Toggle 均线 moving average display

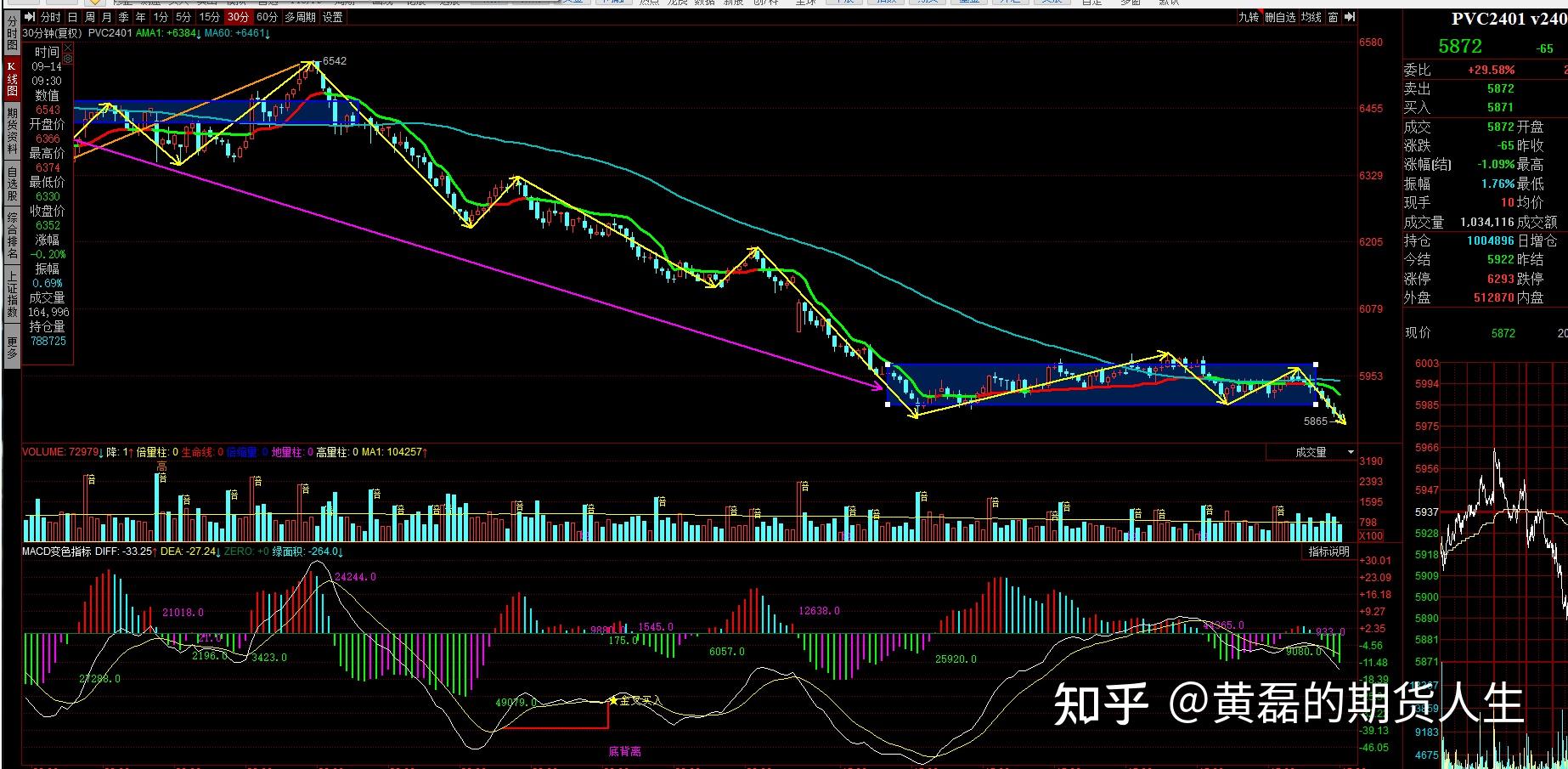tap(1311, 17)
